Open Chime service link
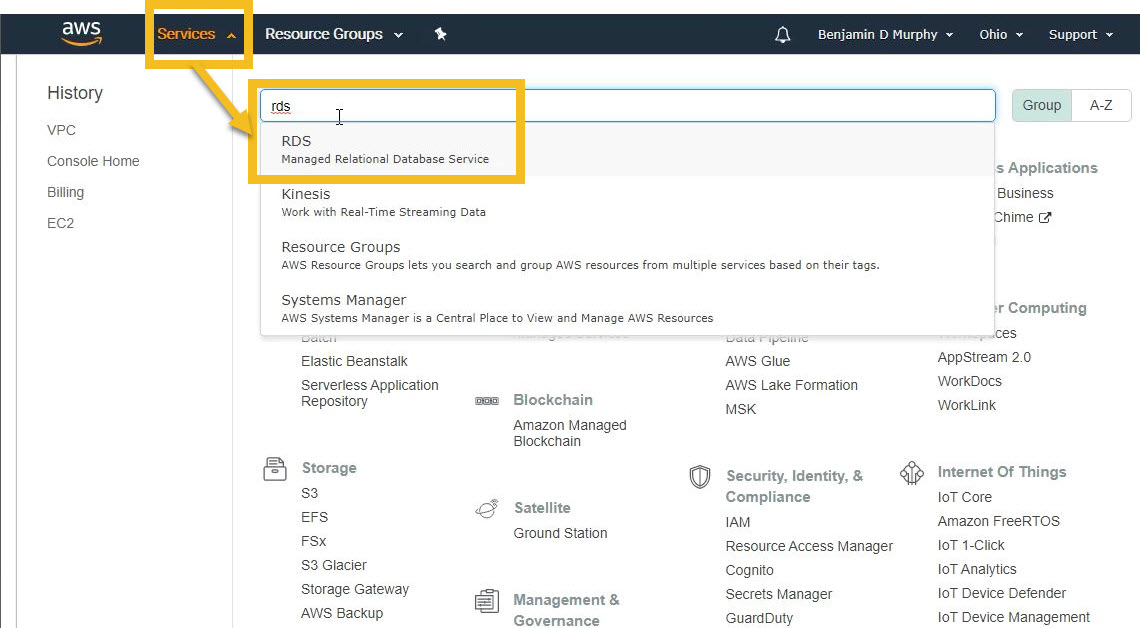This screenshot has width=1140, height=628. [1013, 217]
